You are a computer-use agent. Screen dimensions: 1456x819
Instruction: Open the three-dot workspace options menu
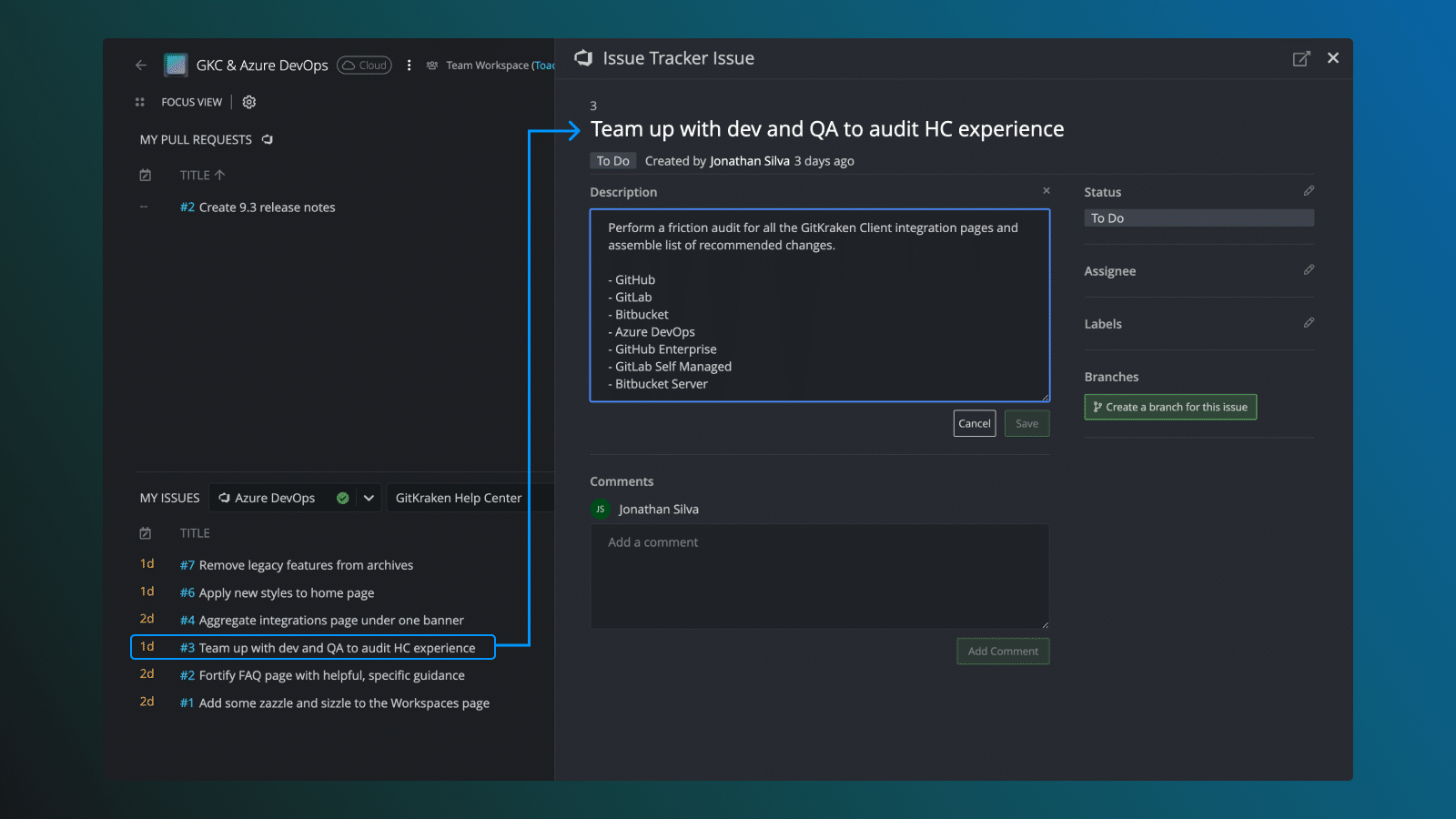click(x=409, y=66)
